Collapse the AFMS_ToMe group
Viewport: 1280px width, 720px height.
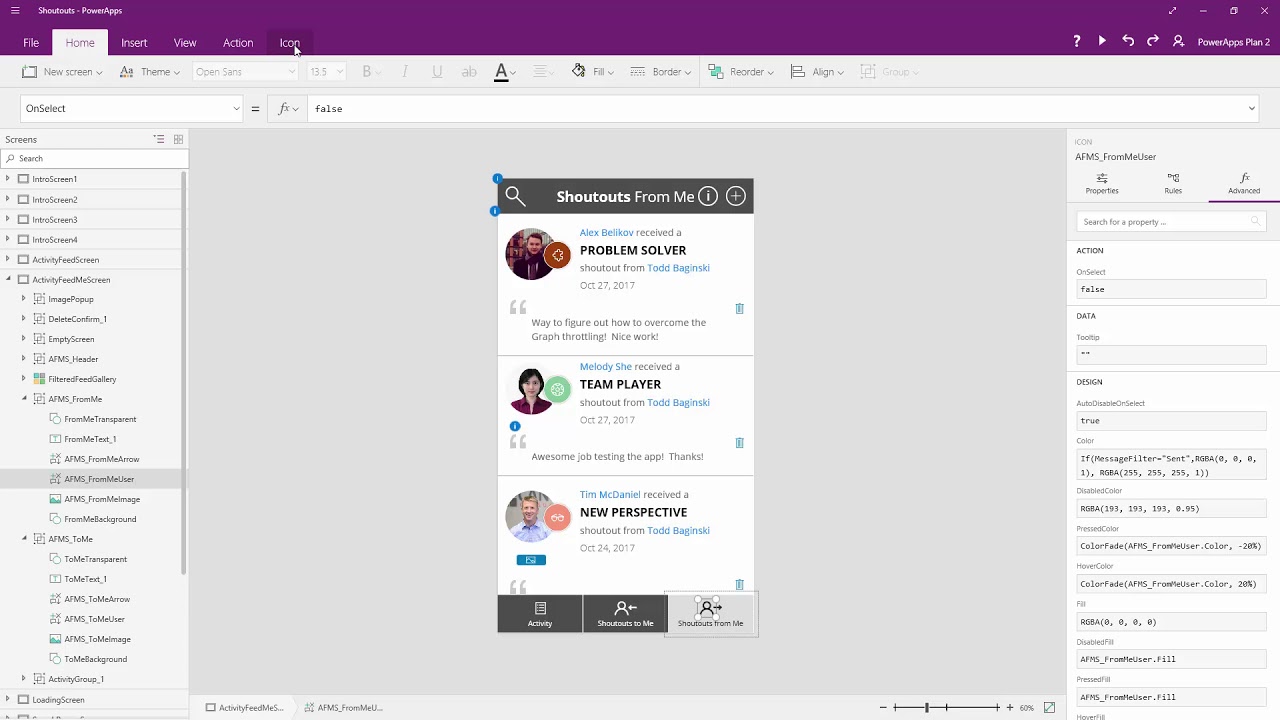pos(24,539)
